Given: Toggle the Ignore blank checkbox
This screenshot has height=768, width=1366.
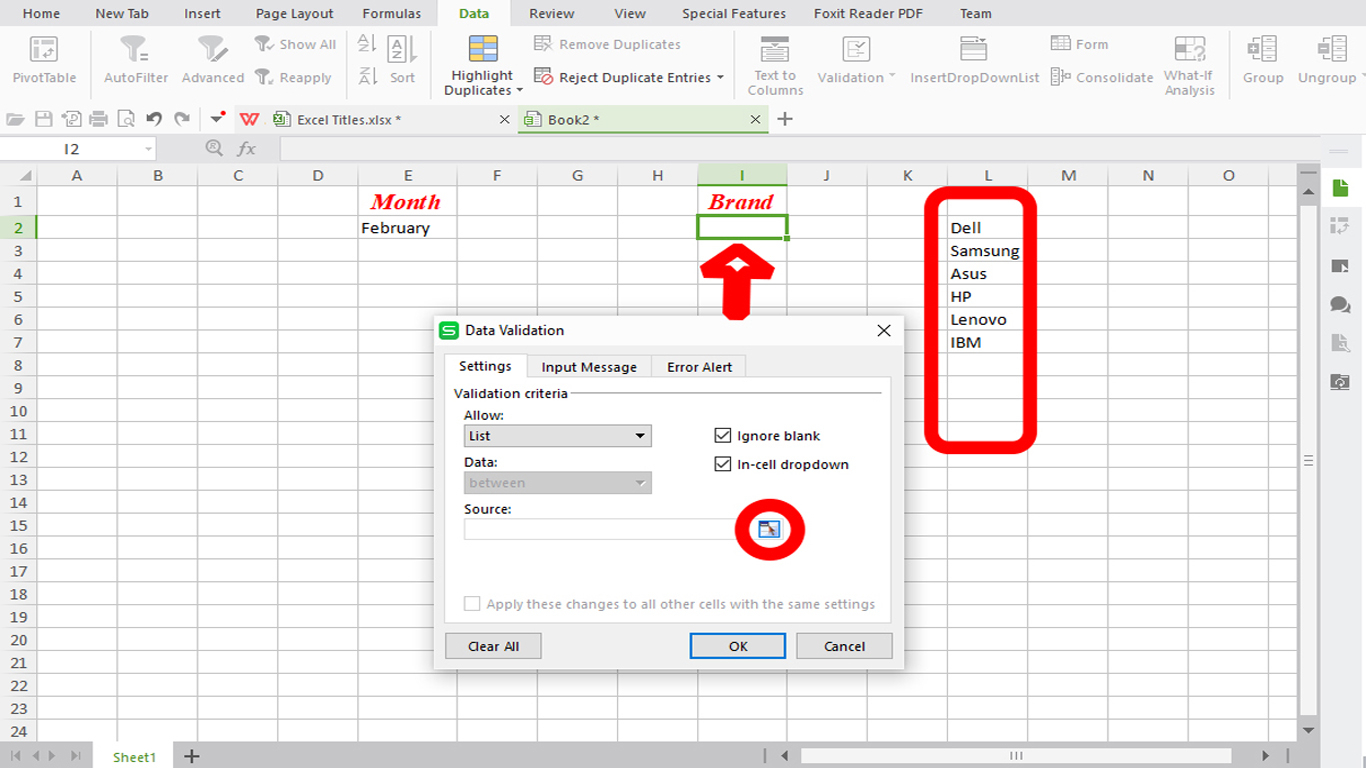Looking at the screenshot, I should [x=723, y=436].
